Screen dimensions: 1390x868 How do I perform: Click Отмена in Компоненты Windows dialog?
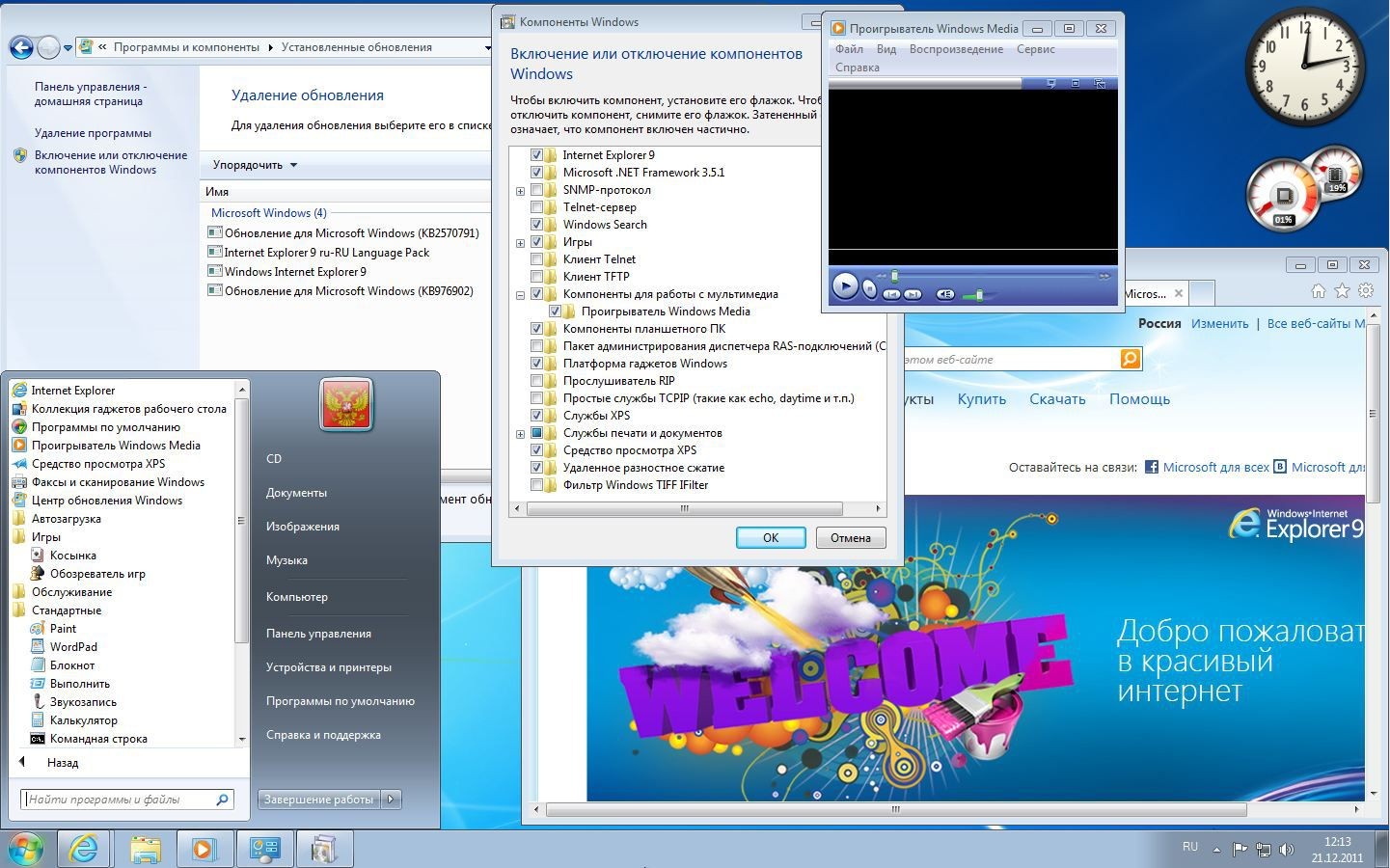[851, 537]
